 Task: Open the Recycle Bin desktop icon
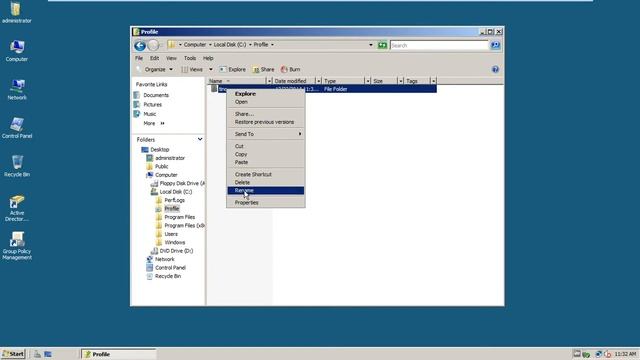click(17, 166)
